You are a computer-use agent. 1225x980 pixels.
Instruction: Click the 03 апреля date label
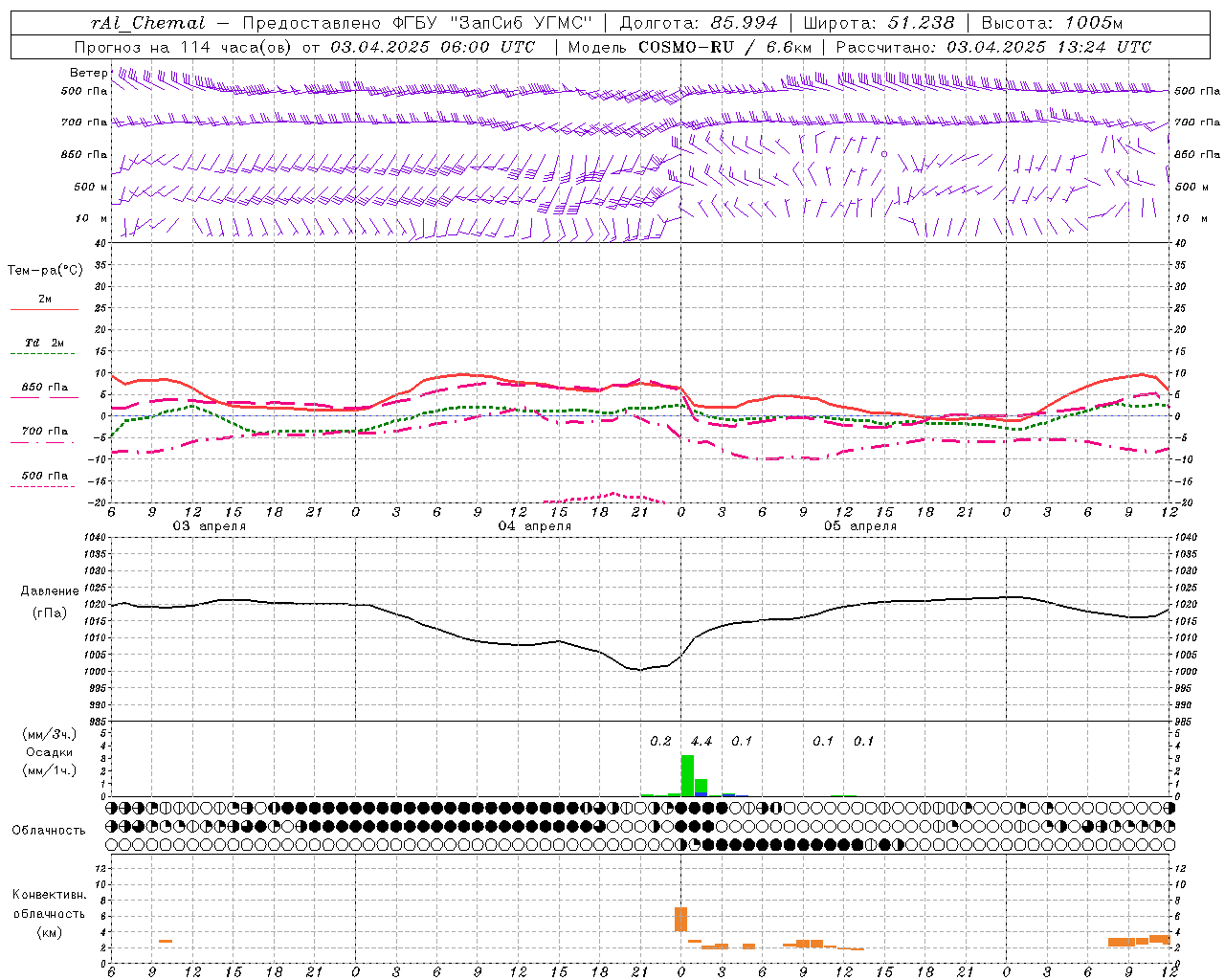[209, 526]
